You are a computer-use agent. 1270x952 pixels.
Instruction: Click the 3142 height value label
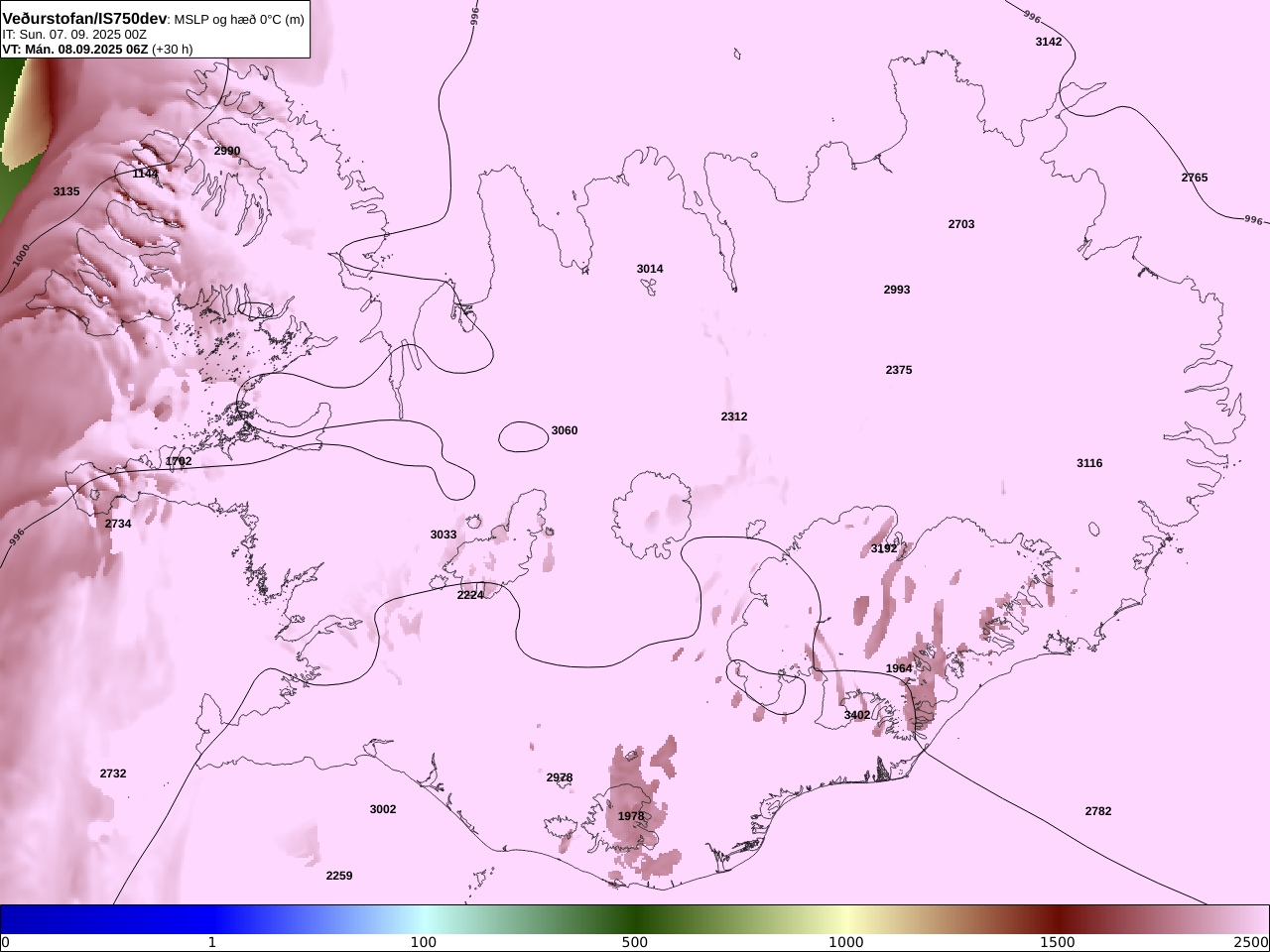click(1049, 42)
